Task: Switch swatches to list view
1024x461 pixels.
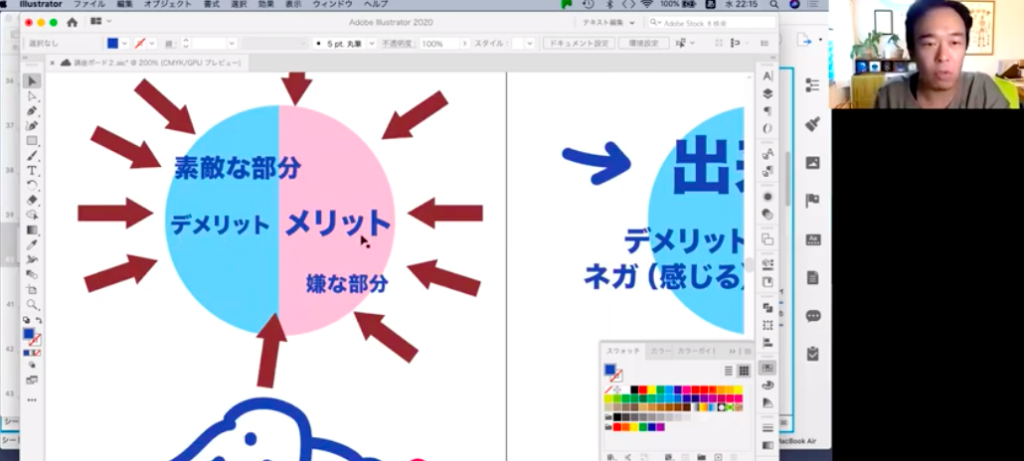Action: pos(728,370)
